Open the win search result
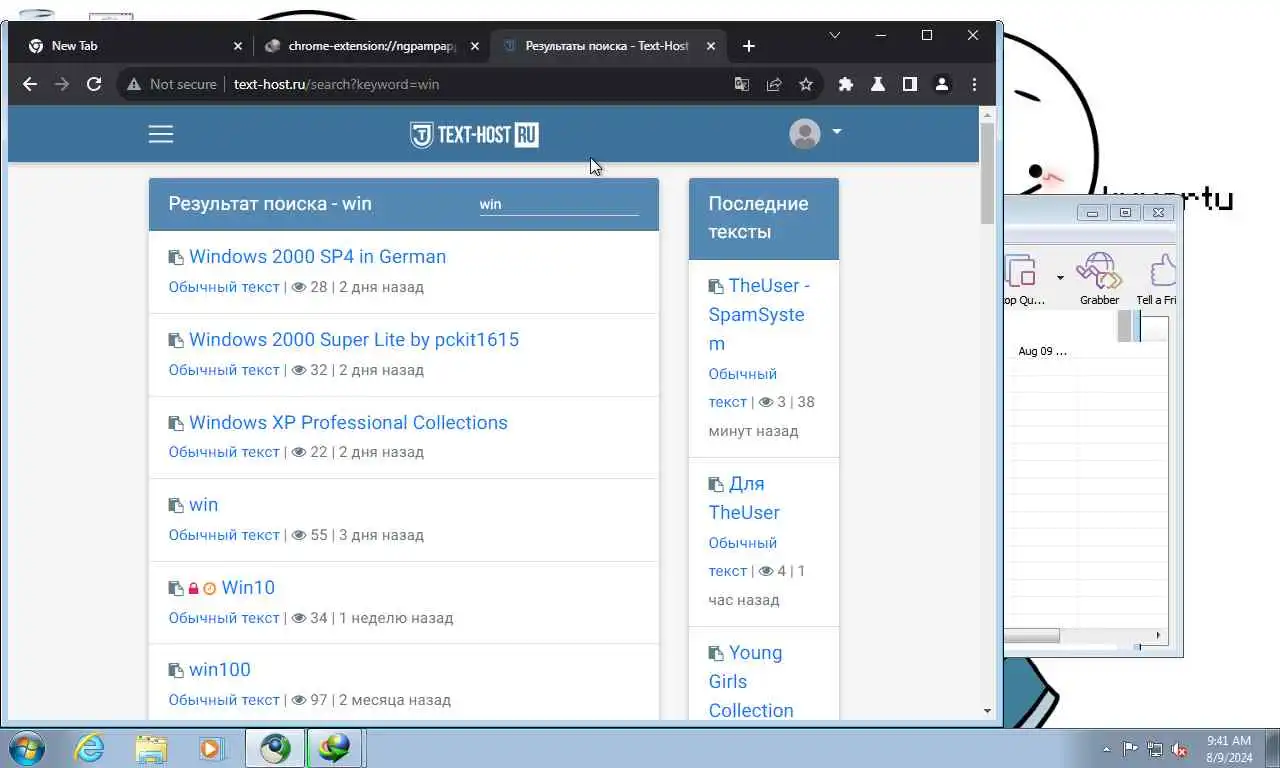This screenshot has width=1280, height=768. pos(203,505)
